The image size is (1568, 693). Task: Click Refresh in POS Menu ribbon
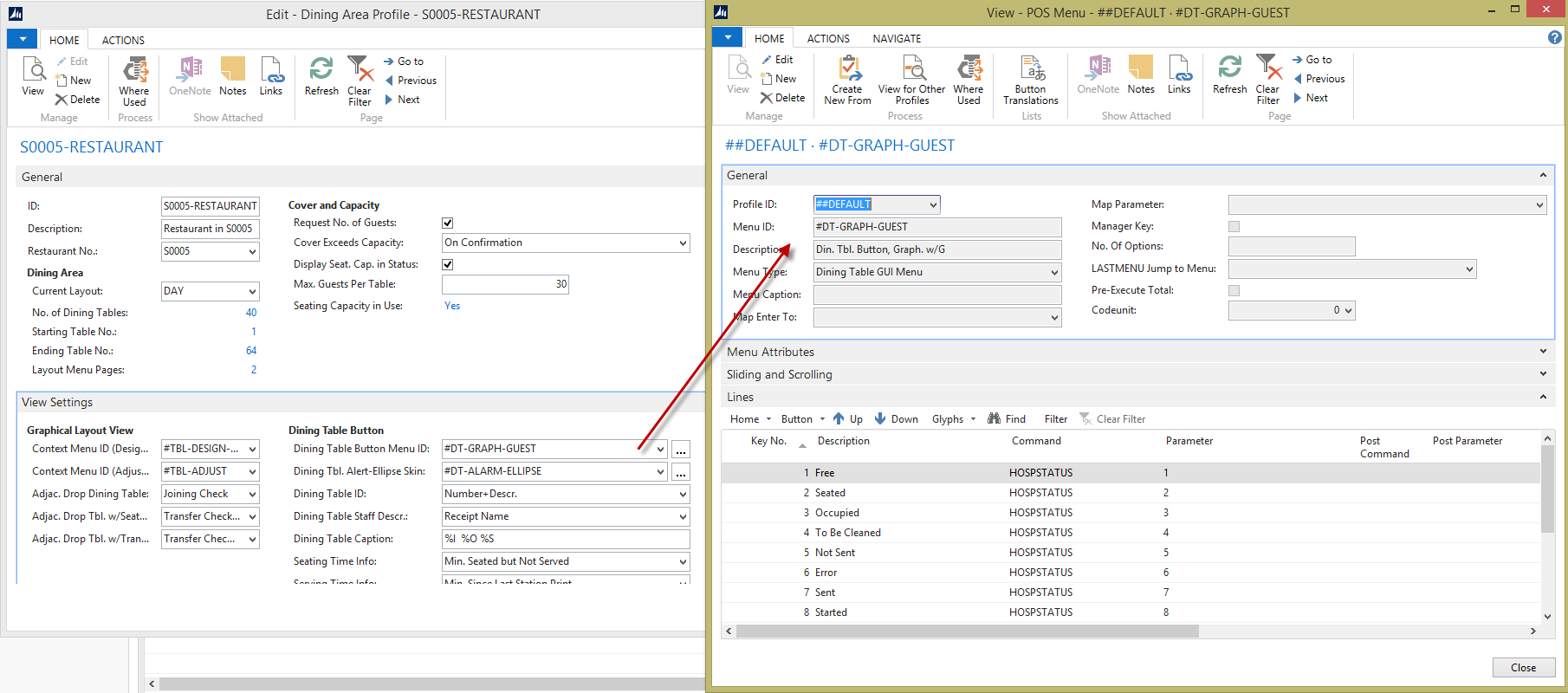pos(1229,74)
